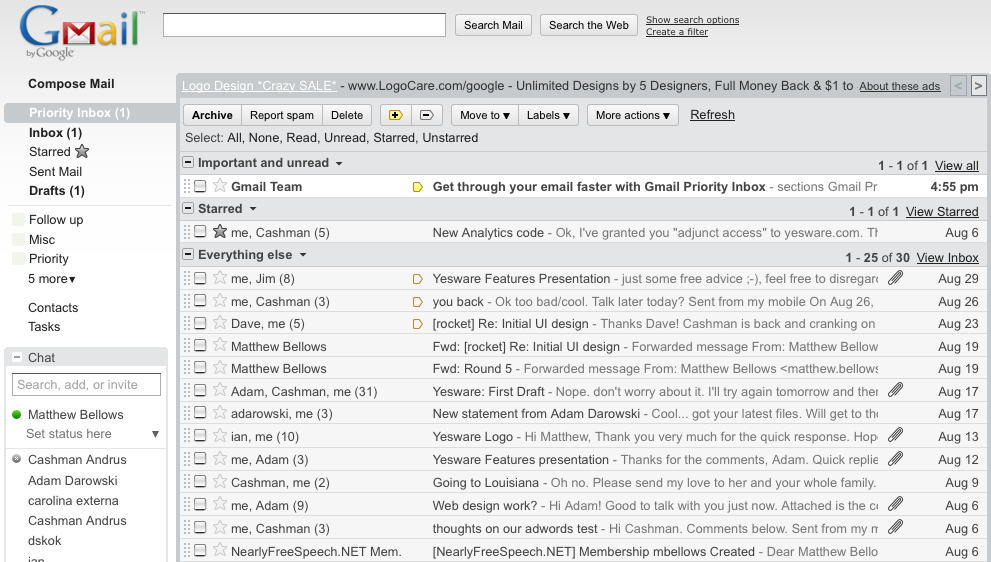
Task: Star the Dave, me email
Action: click(220, 322)
